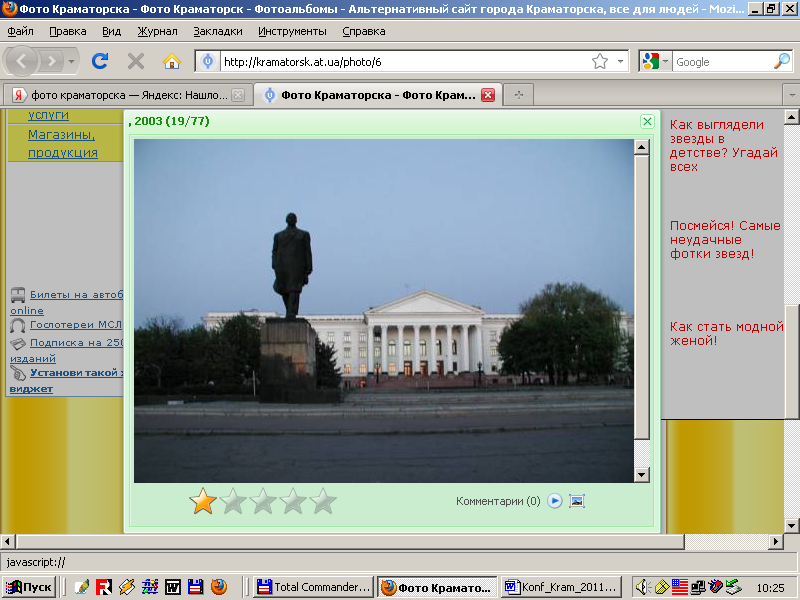Click into the Google search box

coord(722,62)
